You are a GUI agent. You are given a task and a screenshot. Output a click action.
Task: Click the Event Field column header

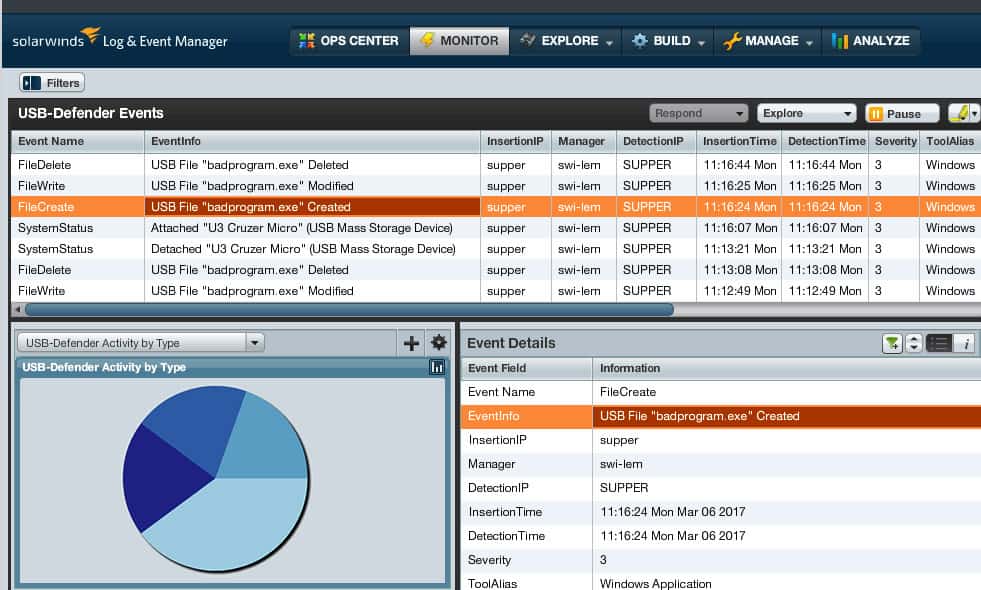tap(527, 369)
